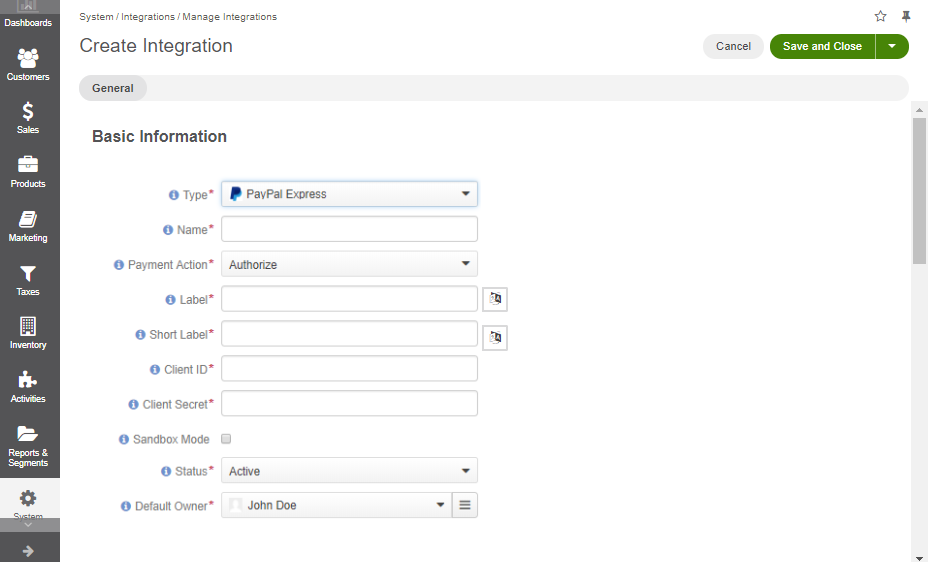Open the Products briefcase icon
The height and width of the screenshot is (562, 928).
click(x=28, y=164)
